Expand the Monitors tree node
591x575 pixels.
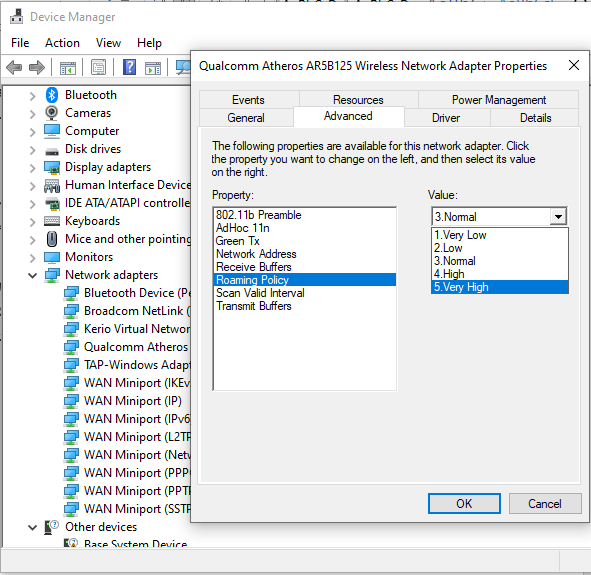click(x=32, y=258)
